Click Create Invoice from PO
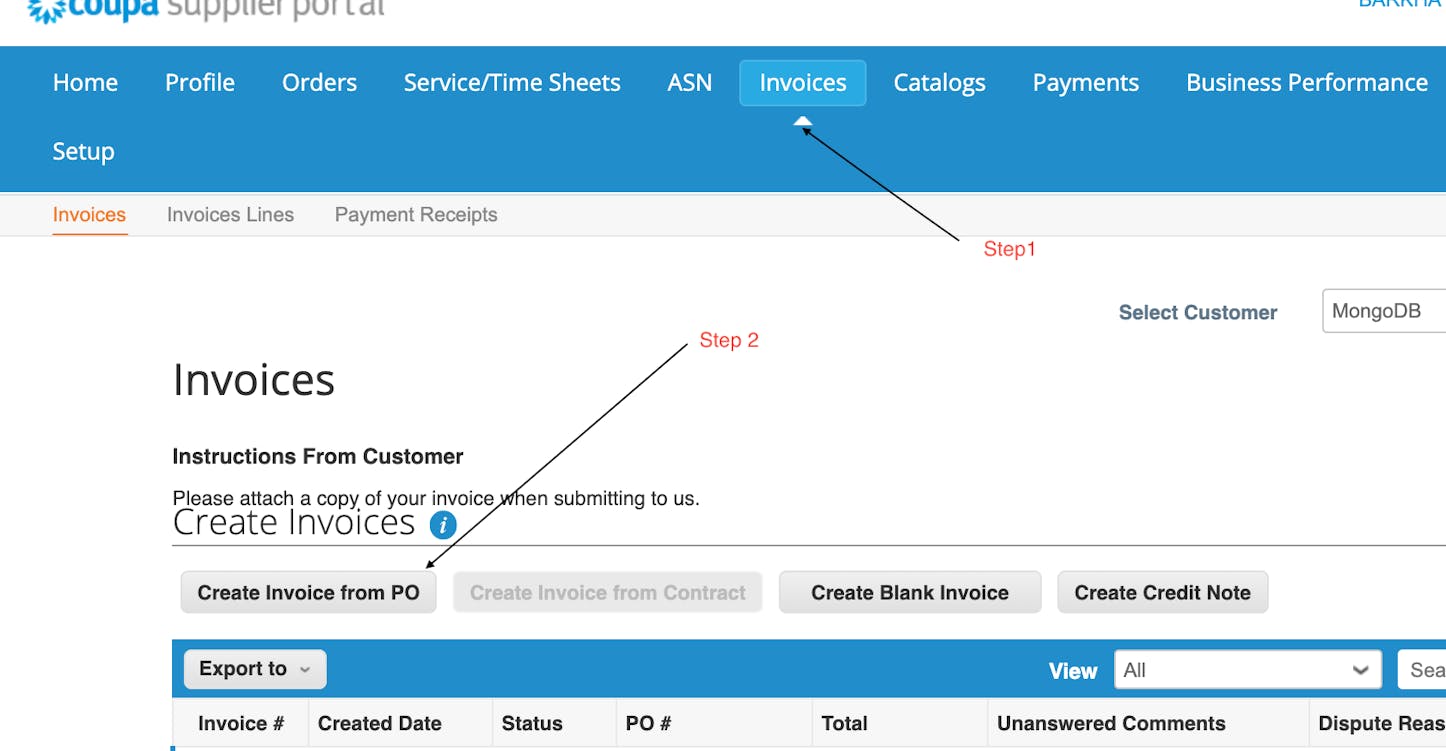Viewport: 1446px width, 751px height. (308, 592)
